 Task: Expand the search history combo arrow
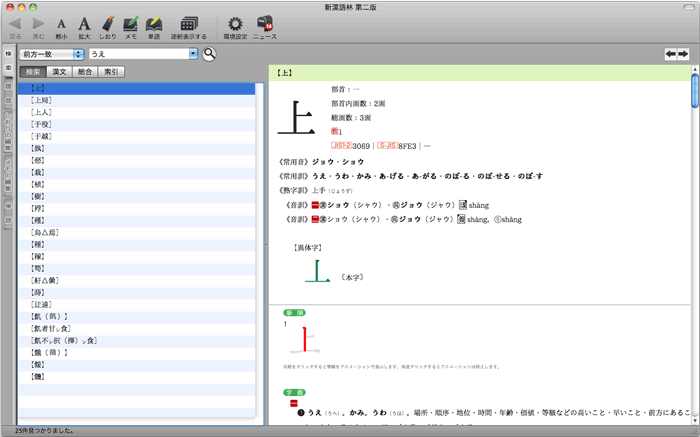pyautogui.click(x=193, y=54)
